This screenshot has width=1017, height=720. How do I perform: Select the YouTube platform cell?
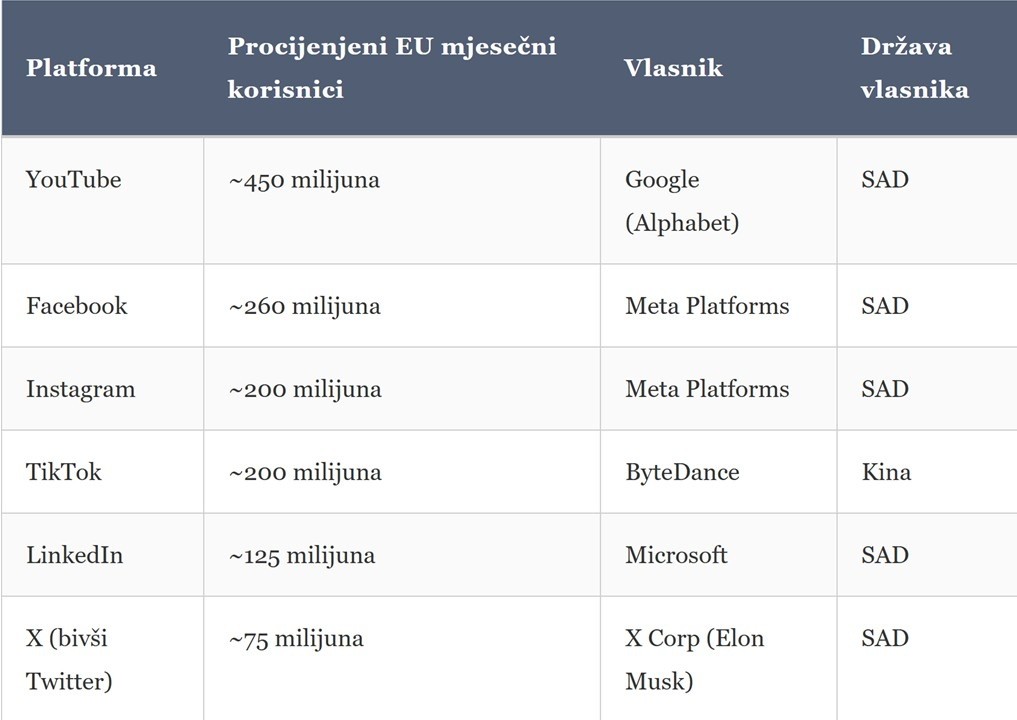[x=74, y=180]
